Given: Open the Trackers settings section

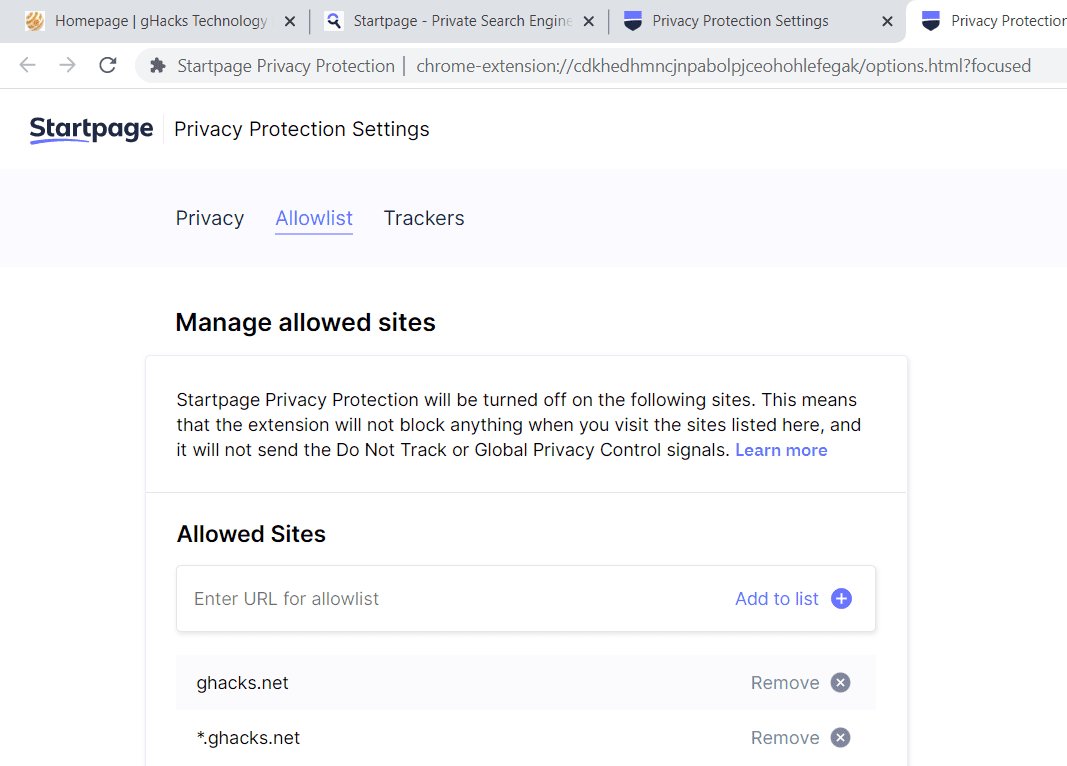Looking at the screenshot, I should pyautogui.click(x=424, y=218).
